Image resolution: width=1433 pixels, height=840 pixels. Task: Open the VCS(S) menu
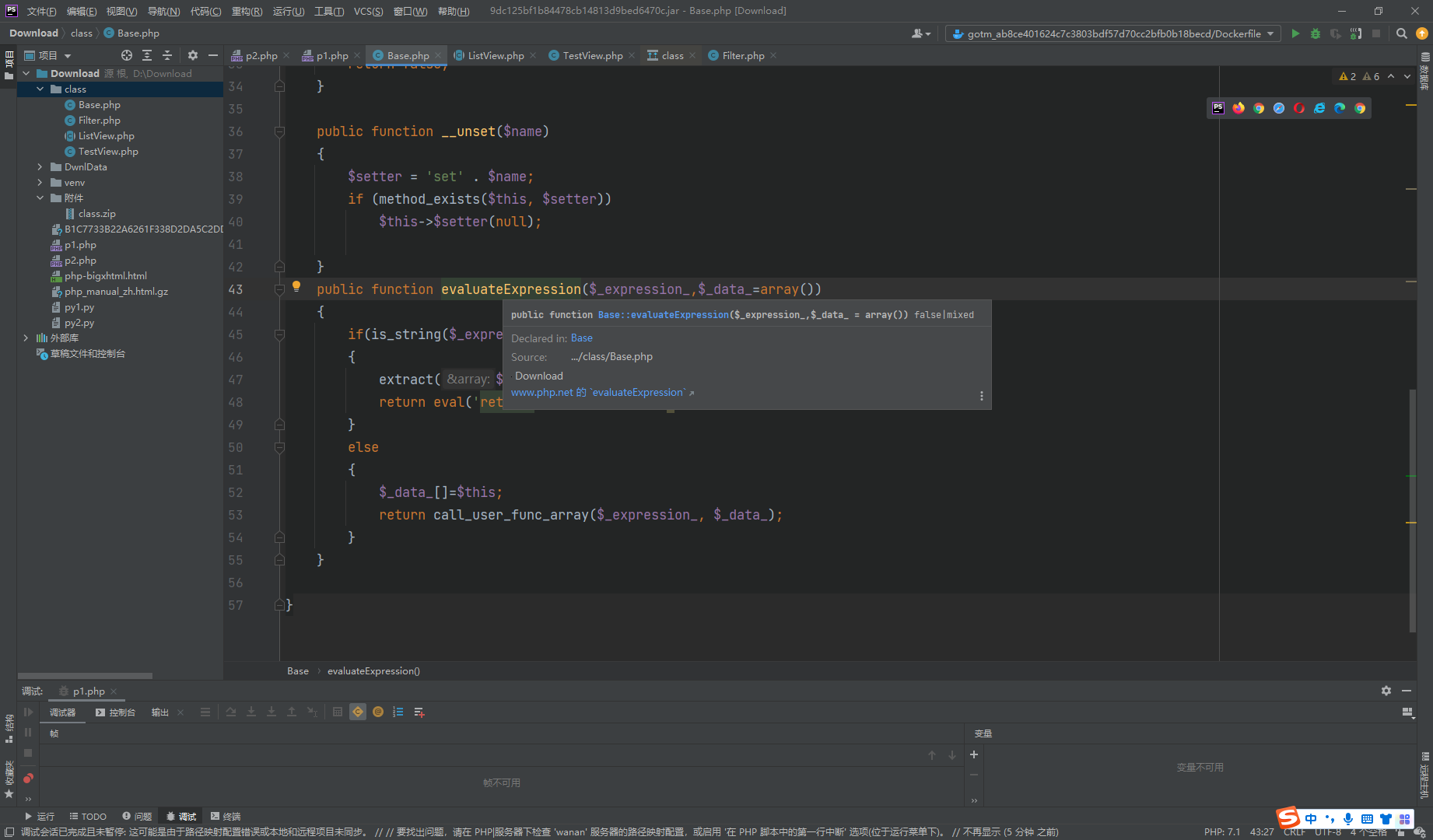click(368, 11)
